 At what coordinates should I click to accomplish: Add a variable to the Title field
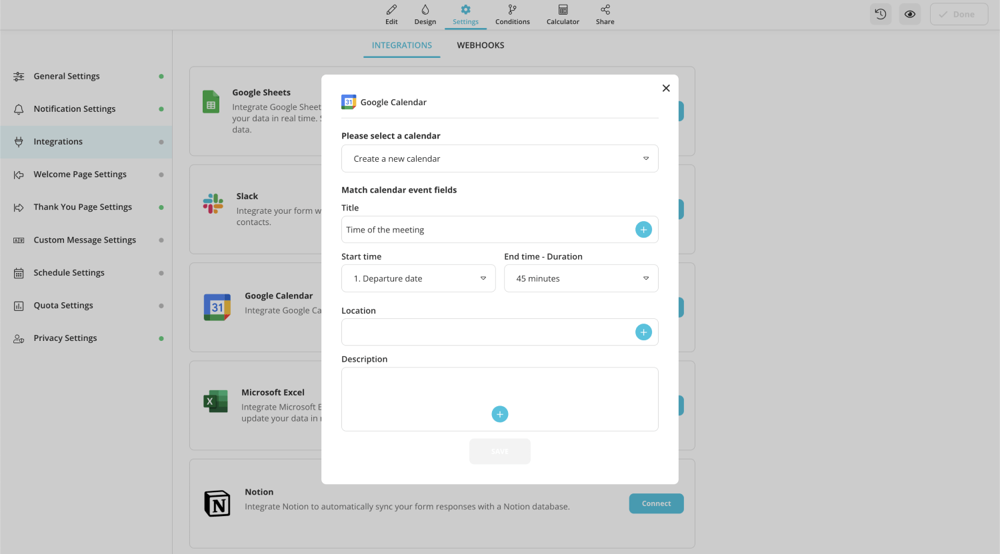click(643, 230)
